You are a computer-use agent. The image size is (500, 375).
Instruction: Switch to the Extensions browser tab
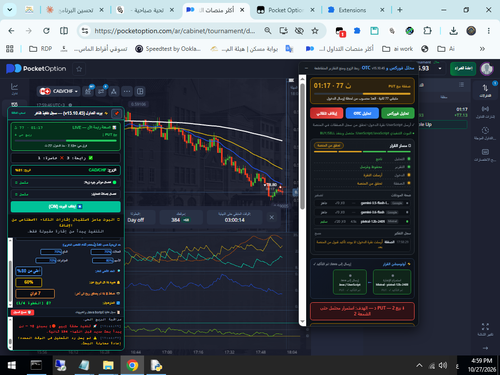356,10
